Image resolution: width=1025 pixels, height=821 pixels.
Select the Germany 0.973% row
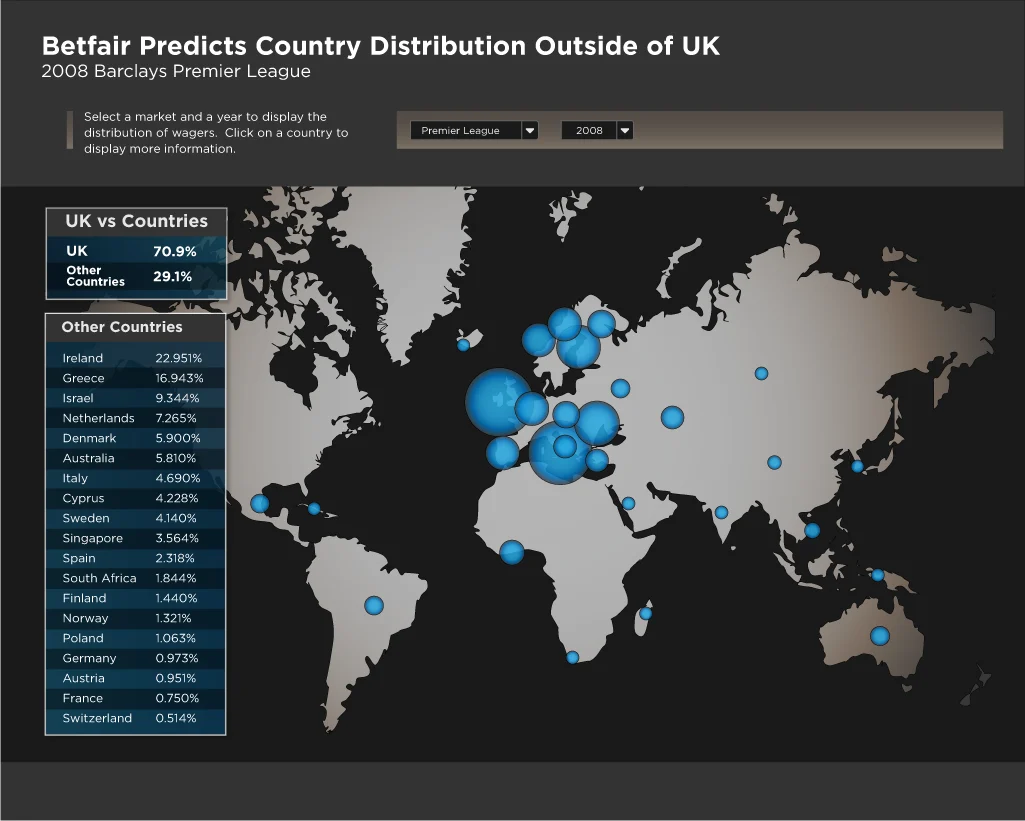(135, 658)
